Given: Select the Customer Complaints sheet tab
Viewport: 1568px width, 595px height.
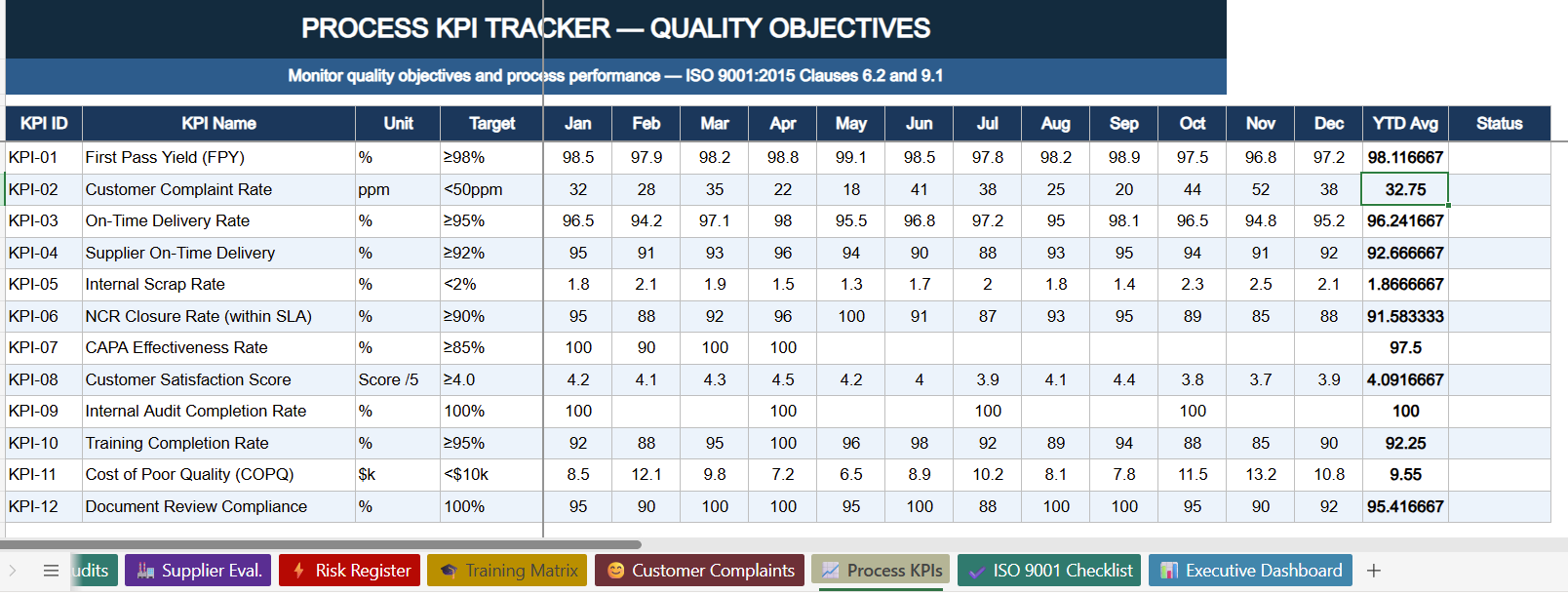Looking at the screenshot, I should click(699, 571).
